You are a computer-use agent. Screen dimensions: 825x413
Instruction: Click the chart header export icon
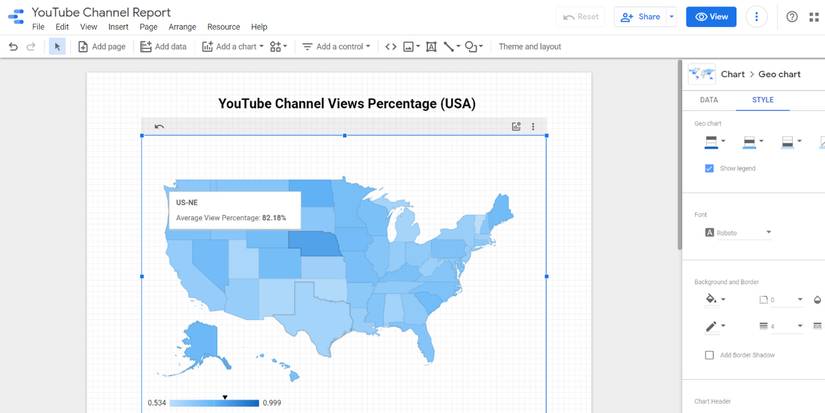[x=516, y=126]
